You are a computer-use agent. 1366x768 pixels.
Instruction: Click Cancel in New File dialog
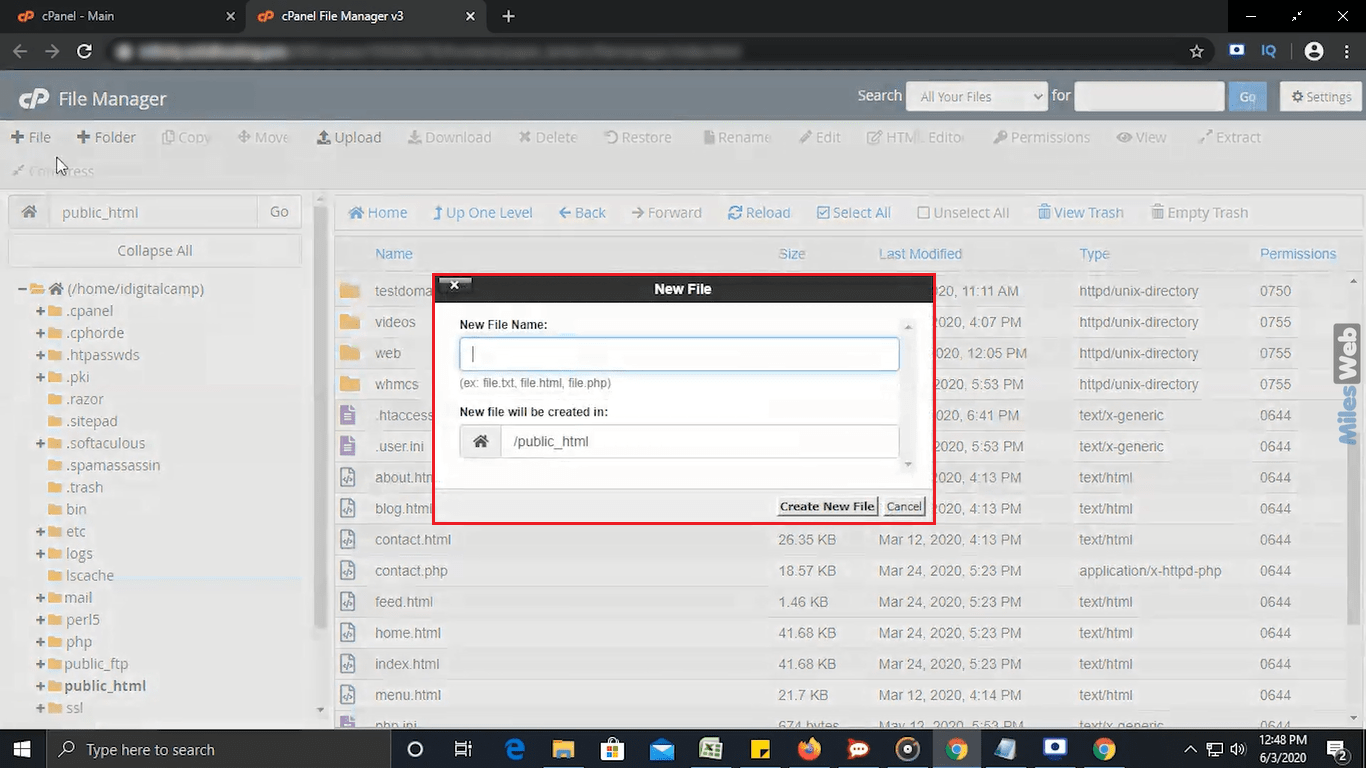click(904, 506)
